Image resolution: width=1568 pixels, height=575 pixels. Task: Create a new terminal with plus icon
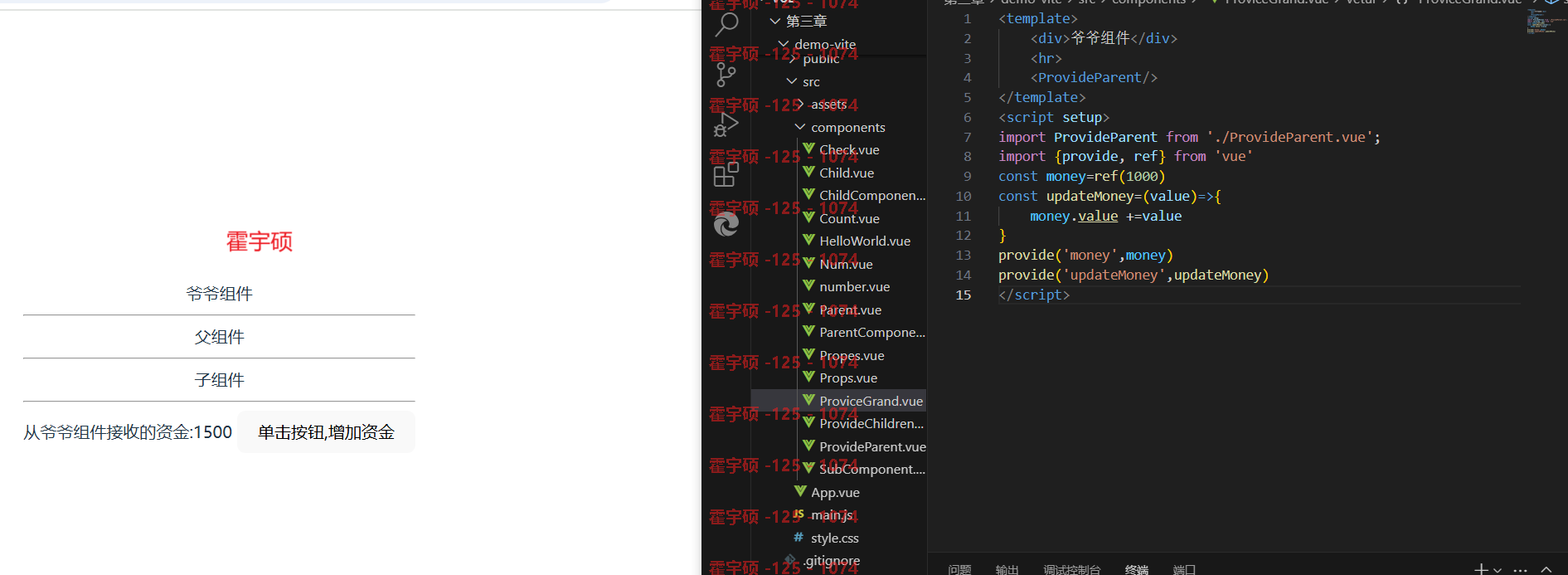1481,569
